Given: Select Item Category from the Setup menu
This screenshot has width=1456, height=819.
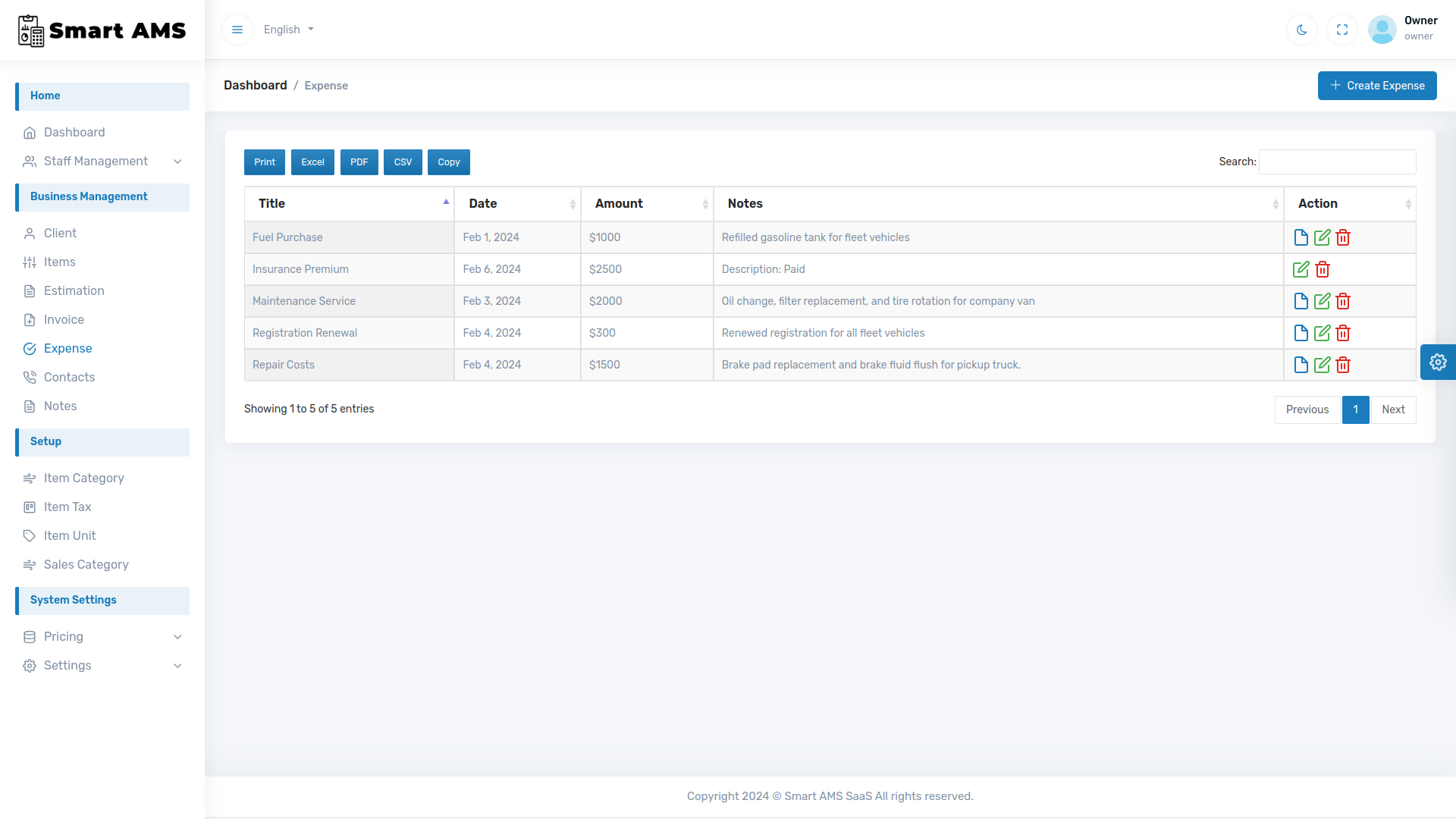Looking at the screenshot, I should (x=83, y=478).
